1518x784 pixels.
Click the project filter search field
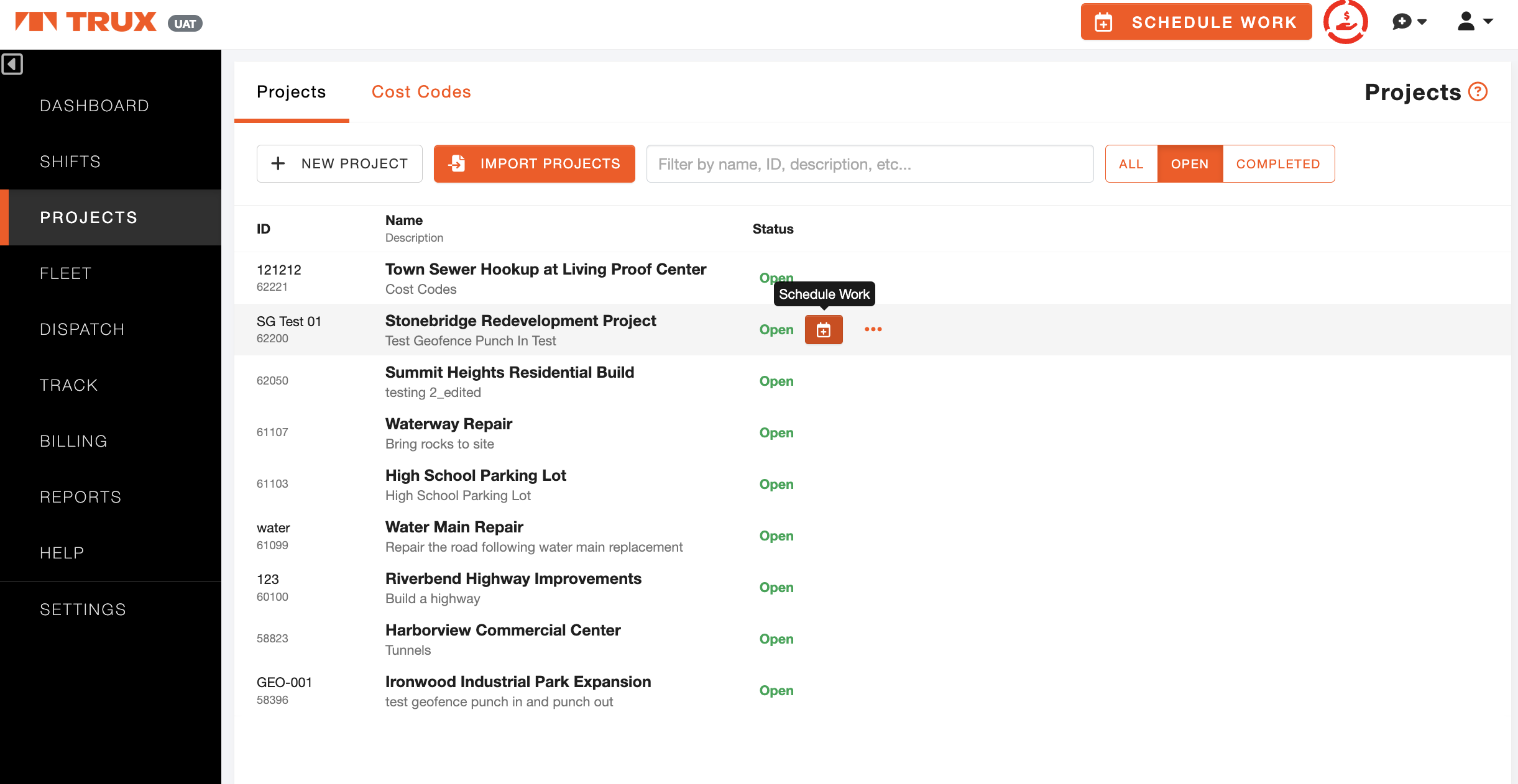(869, 164)
